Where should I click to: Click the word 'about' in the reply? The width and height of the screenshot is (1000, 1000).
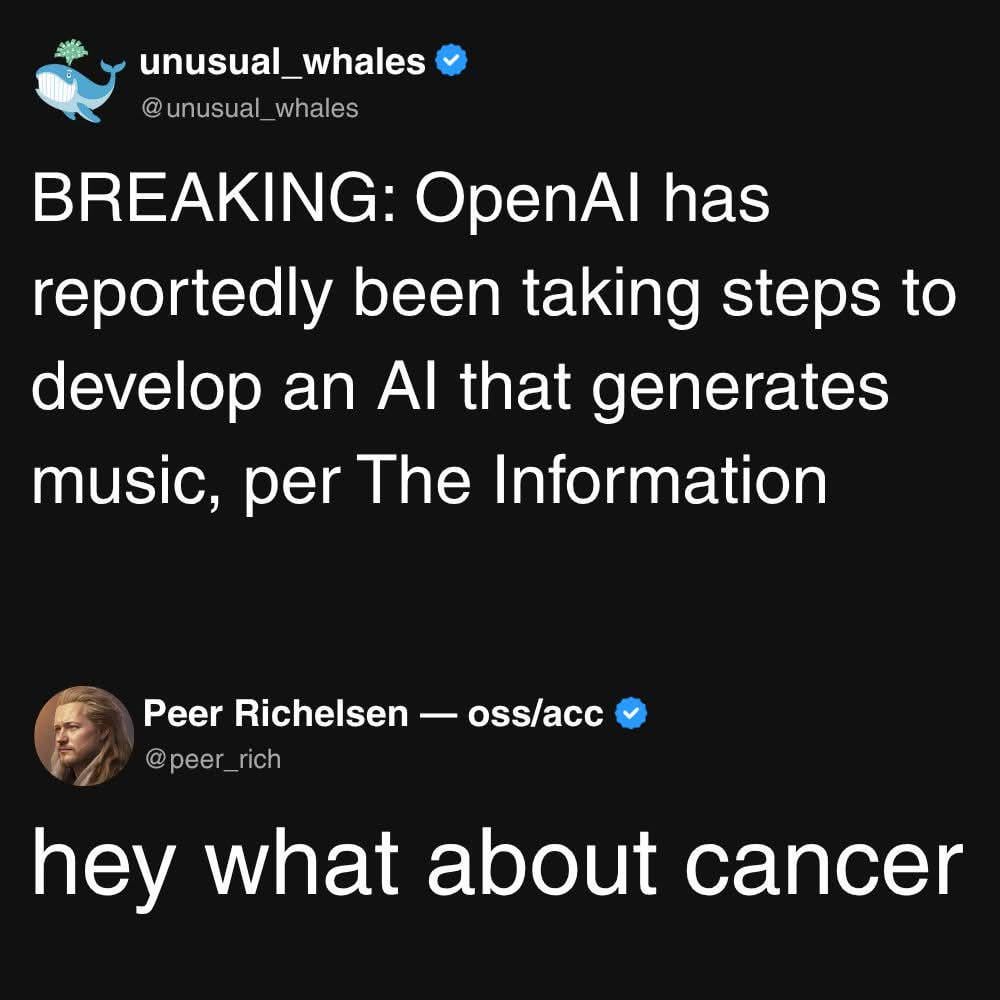[541, 862]
